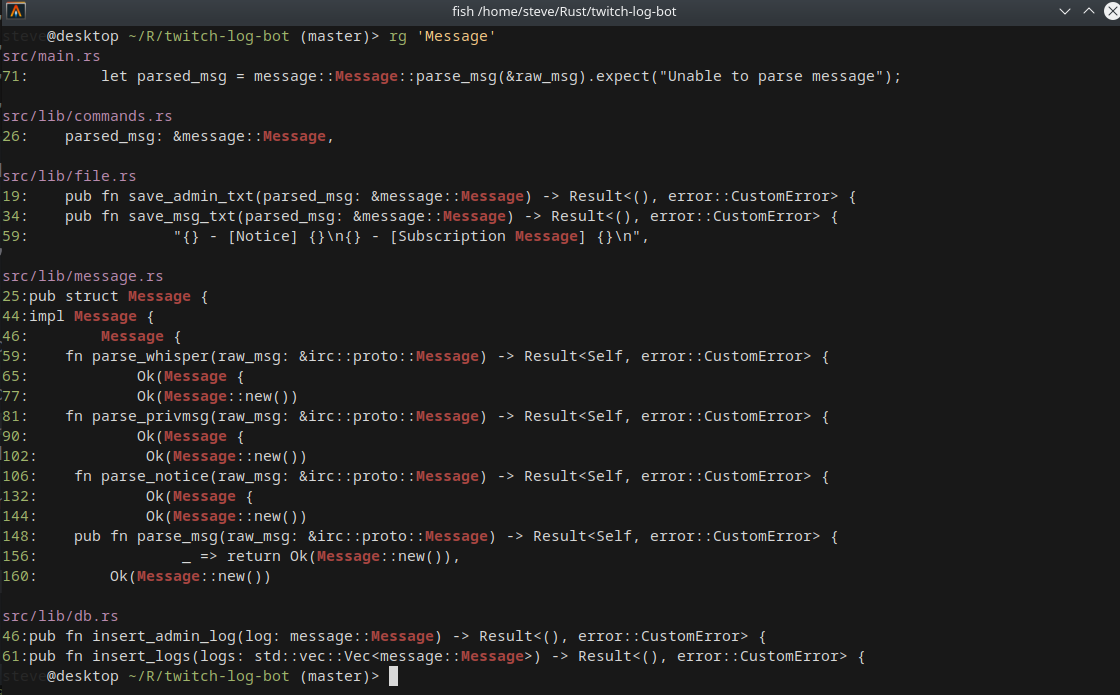The image size is (1120, 695).
Task: Click line 71 with let parsed_msg
Action: (x=451, y=76)
